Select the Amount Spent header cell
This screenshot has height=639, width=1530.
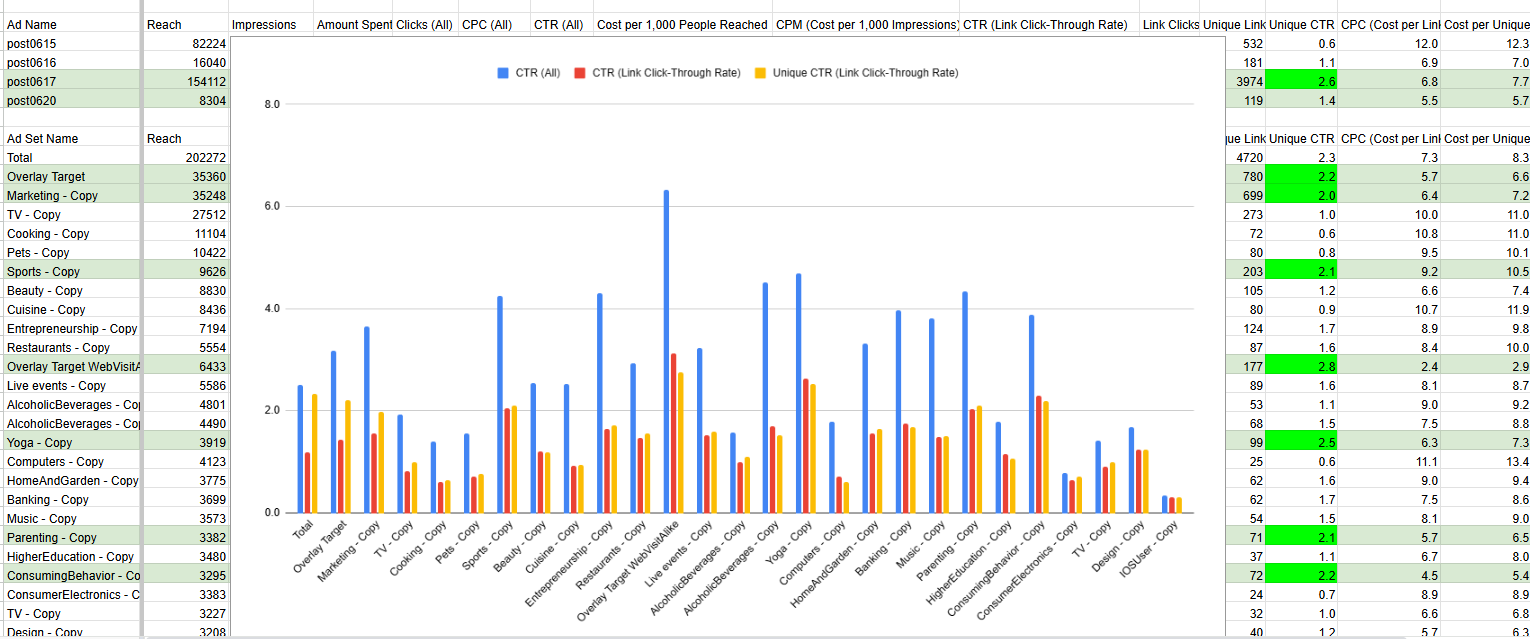(x=352, y=24)
